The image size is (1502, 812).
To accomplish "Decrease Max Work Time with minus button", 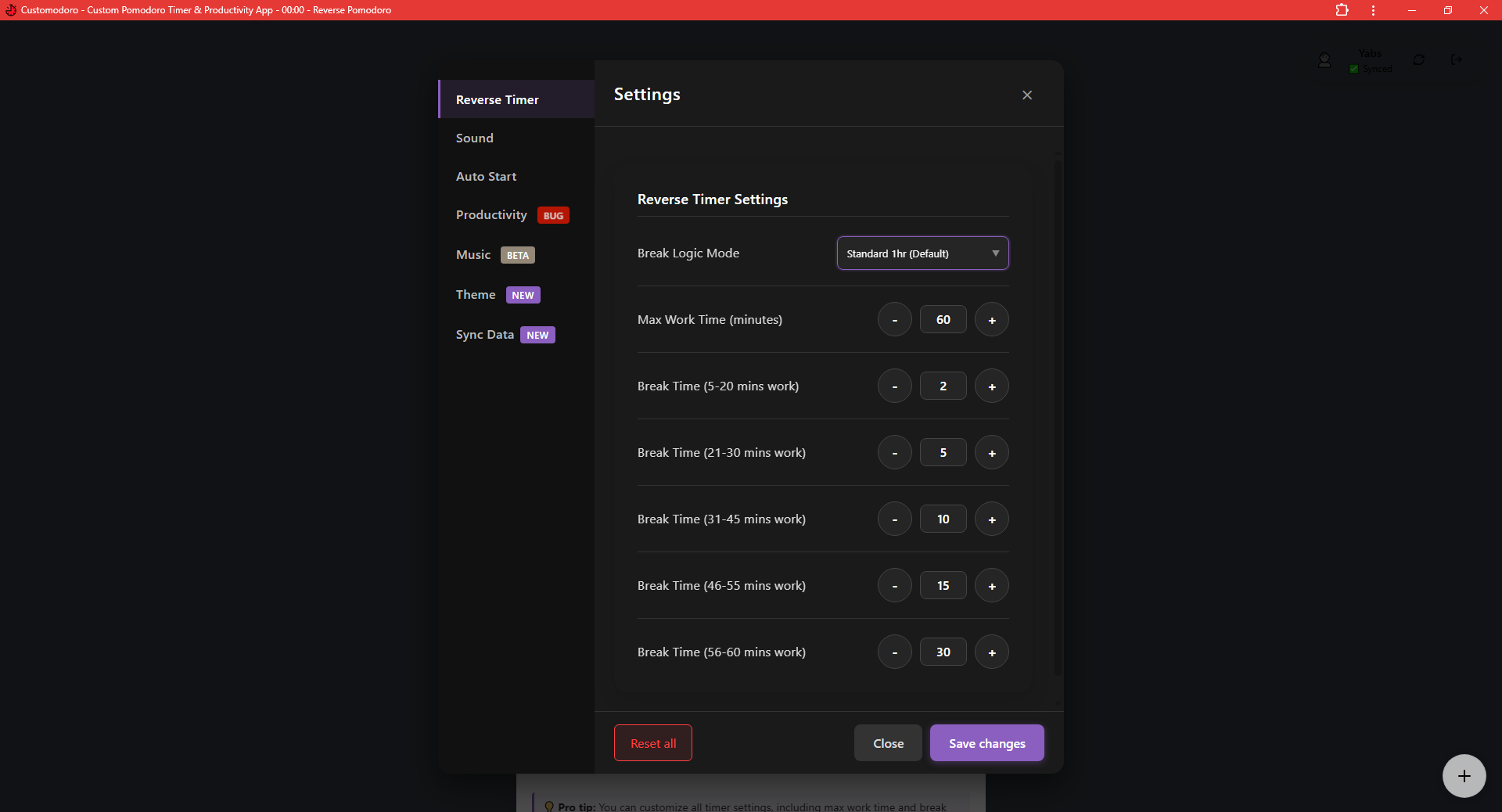I will pyautogui.click(x=895, y=319).
